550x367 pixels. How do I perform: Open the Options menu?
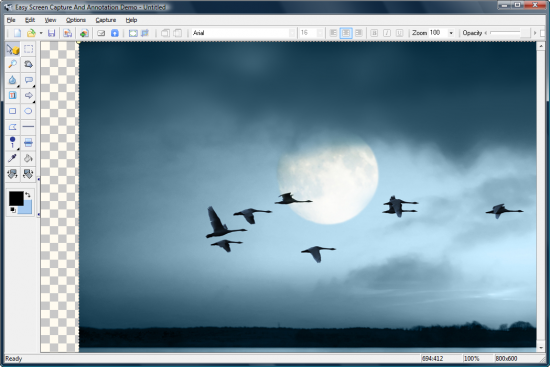click(x=76, y=20)
